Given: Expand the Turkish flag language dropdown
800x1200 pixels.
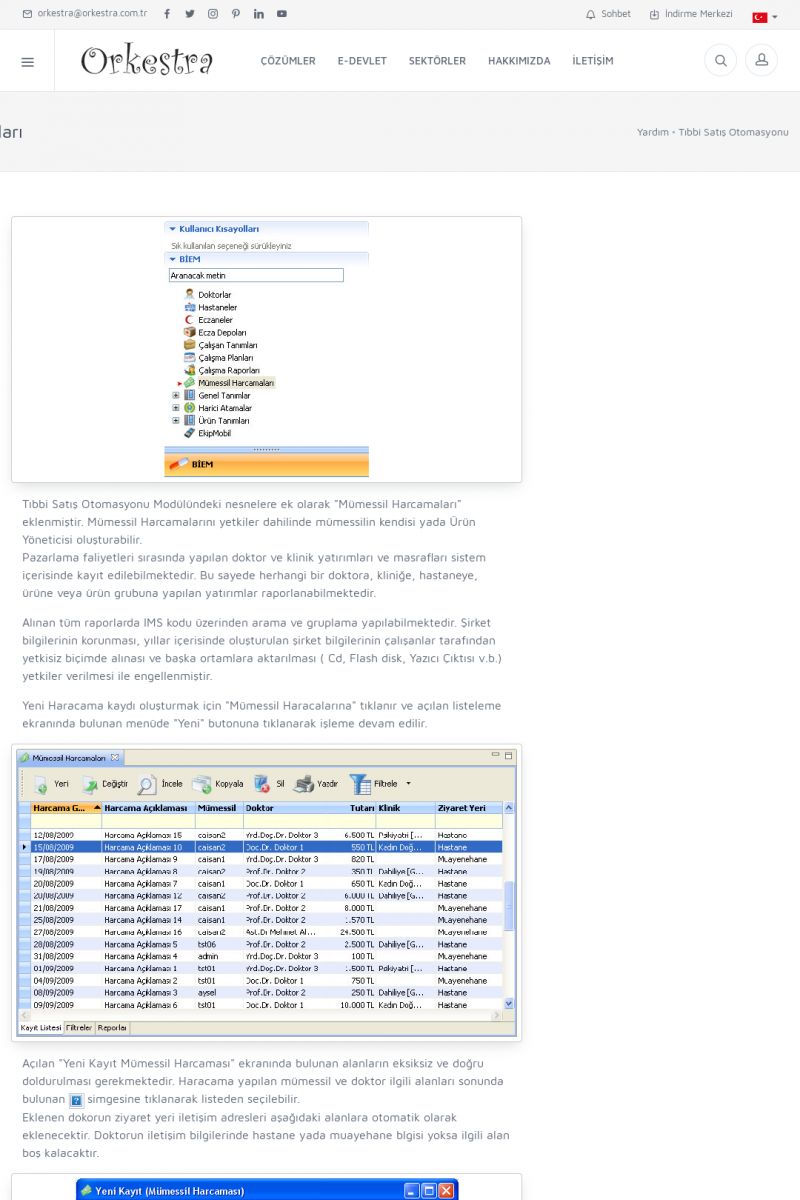Looking at the screenshot, I should pyautogui.click(x=764, y=17).
